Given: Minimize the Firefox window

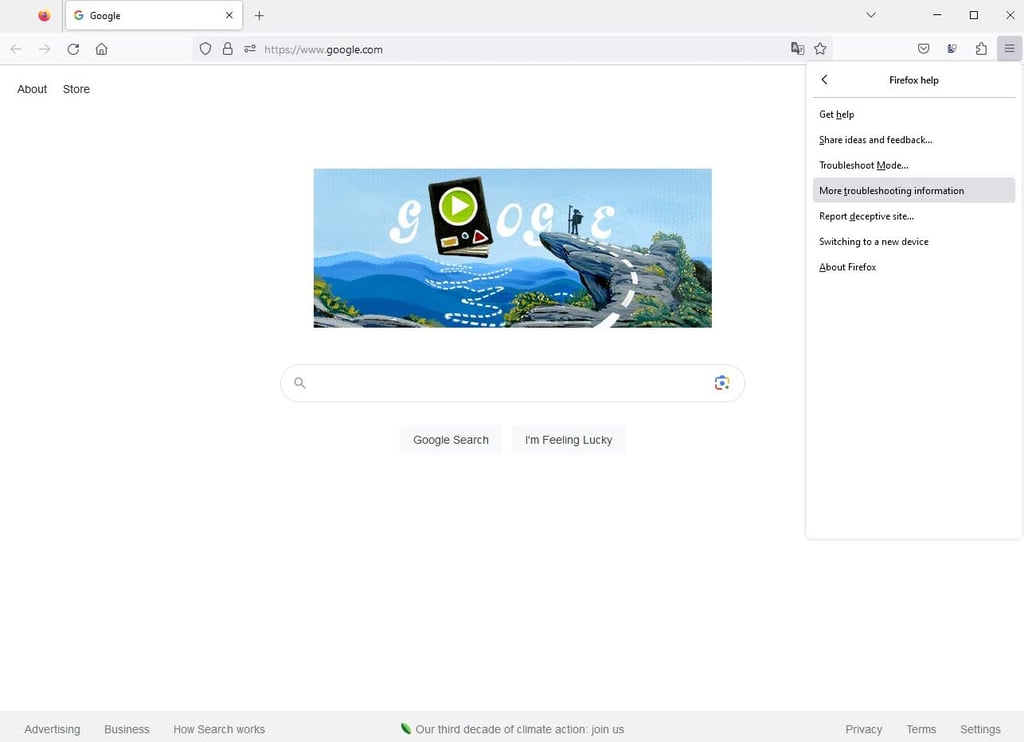Looking at the screenshot, I should (x=937, y=15).
